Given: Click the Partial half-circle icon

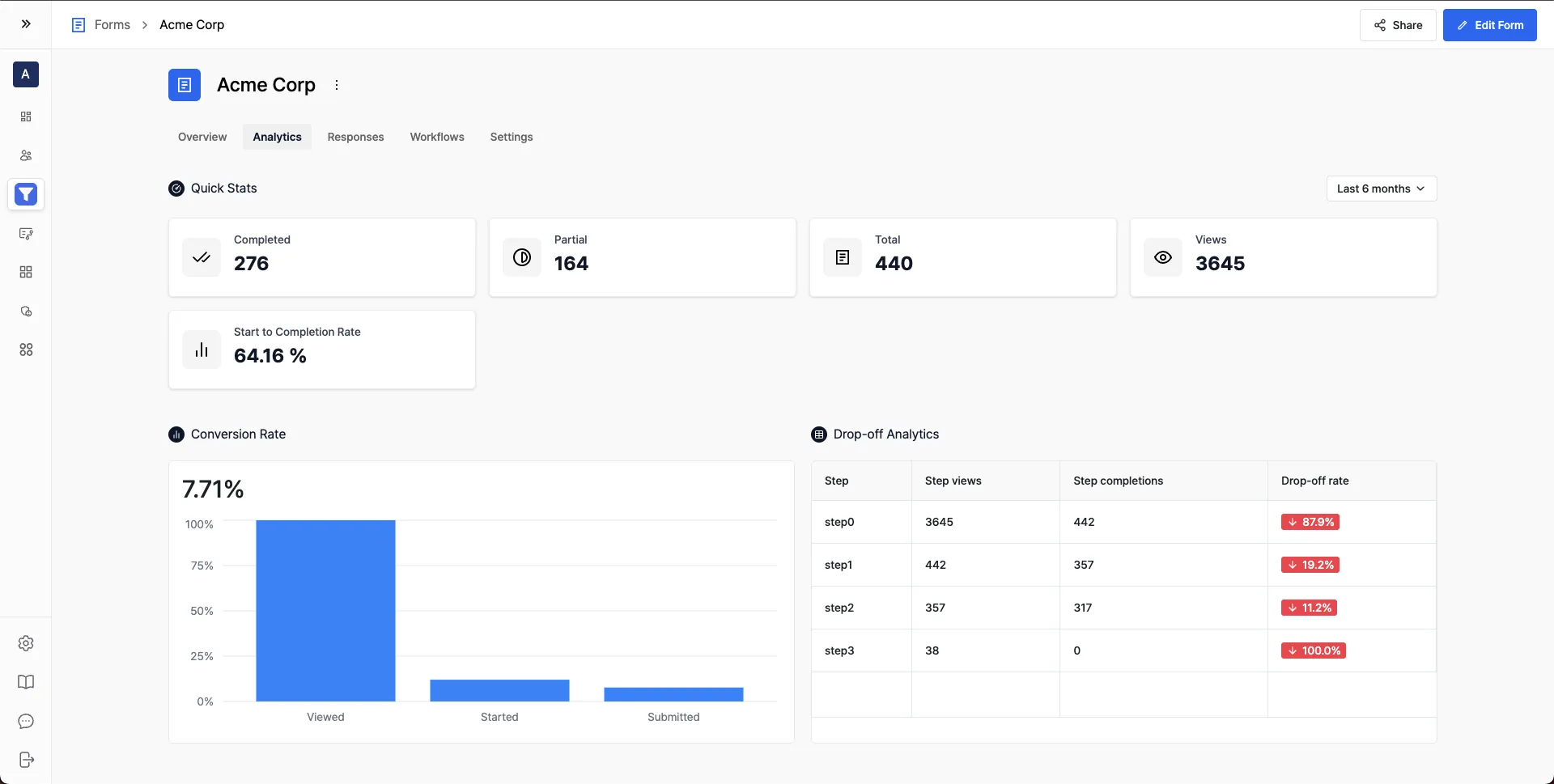Looking at the screenshot, I should [522, 257].
